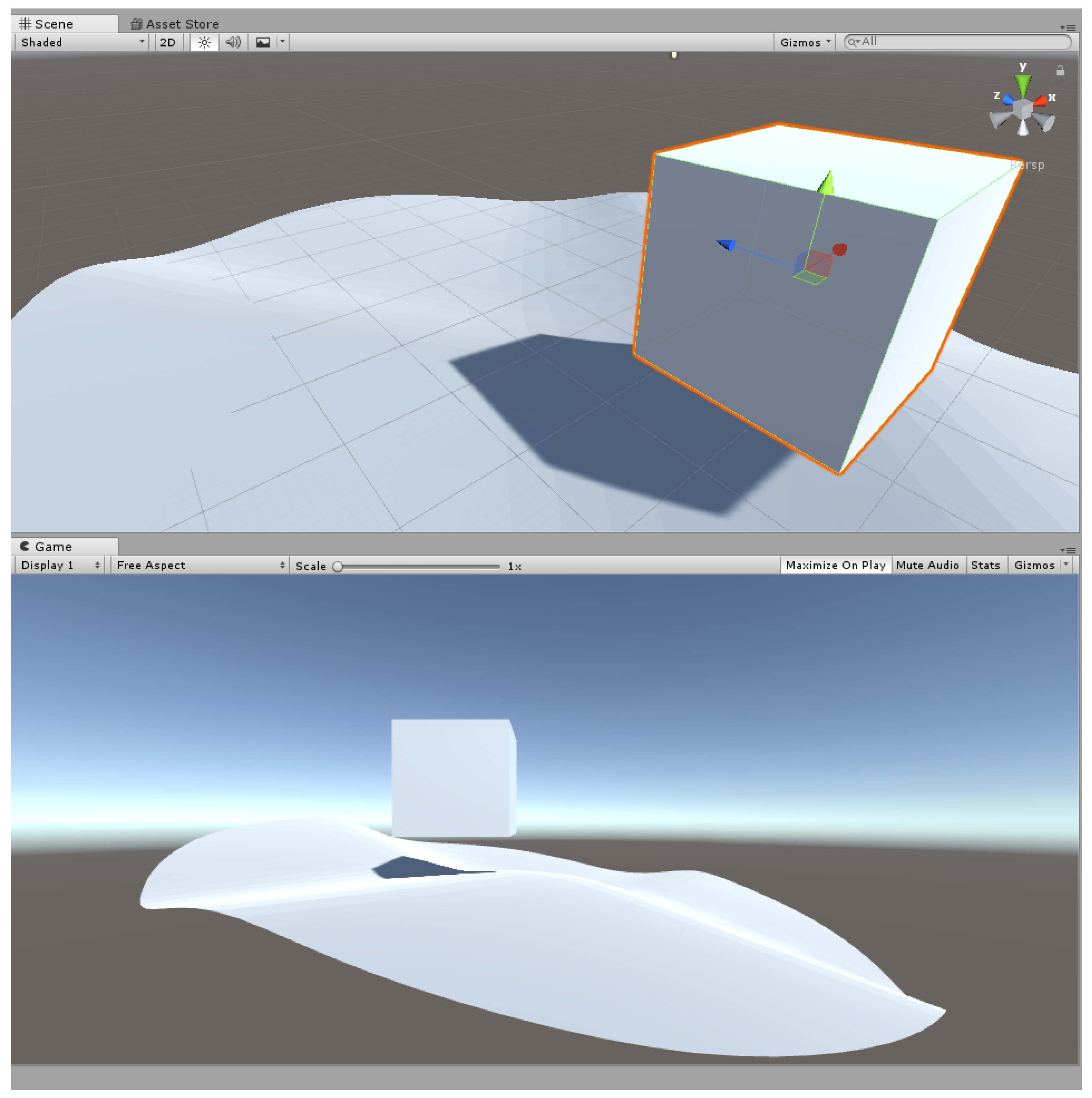Click the lock icon near the orientation gizmo
The image size is (1092, 1098).
pyautogui.click(x=1060, y=70)
